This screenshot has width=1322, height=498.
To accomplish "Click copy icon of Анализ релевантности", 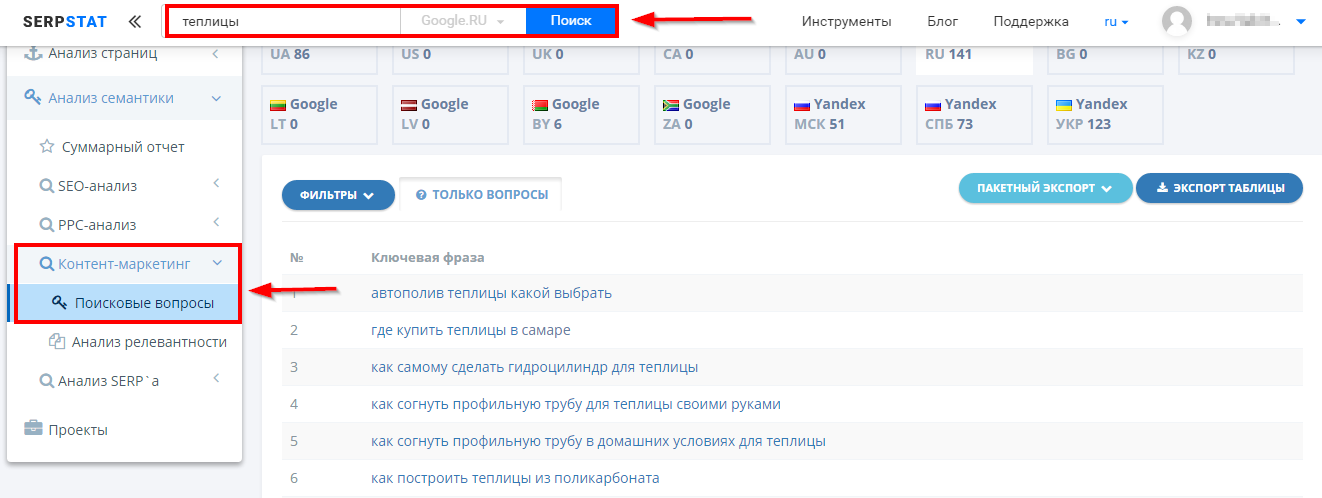I will [x=57, y=342].
